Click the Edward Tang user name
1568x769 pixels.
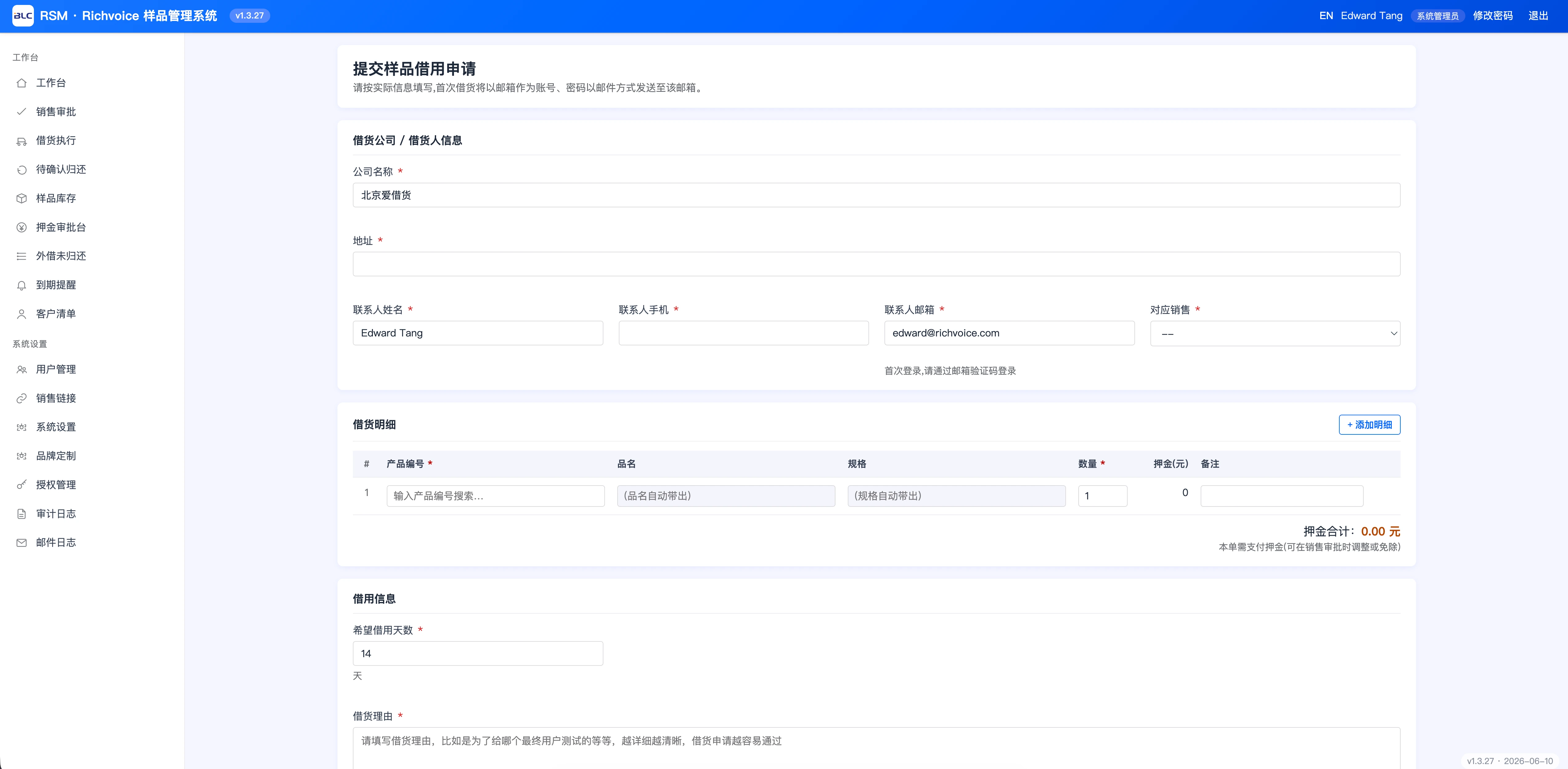tap(1371, 16)
